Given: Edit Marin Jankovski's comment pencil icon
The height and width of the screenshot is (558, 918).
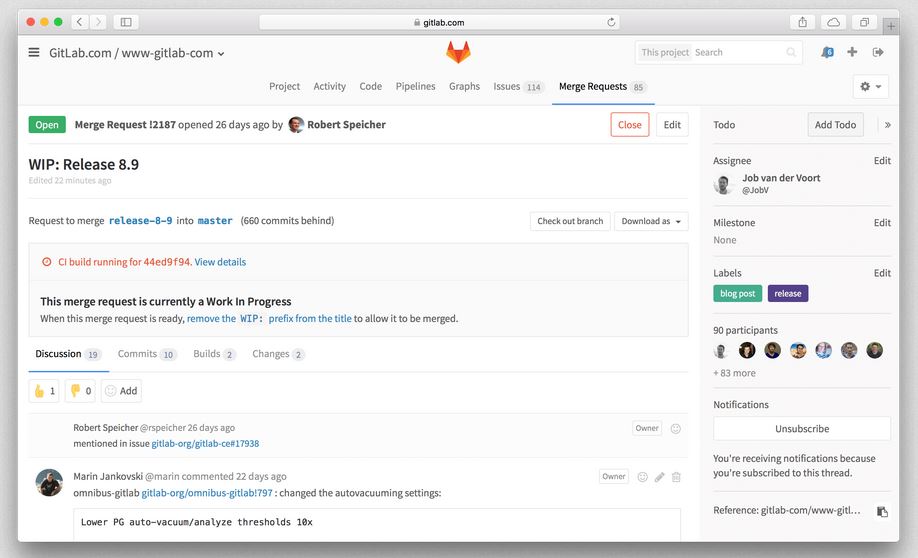Looking at the screenshot, I should coord(659,477).
